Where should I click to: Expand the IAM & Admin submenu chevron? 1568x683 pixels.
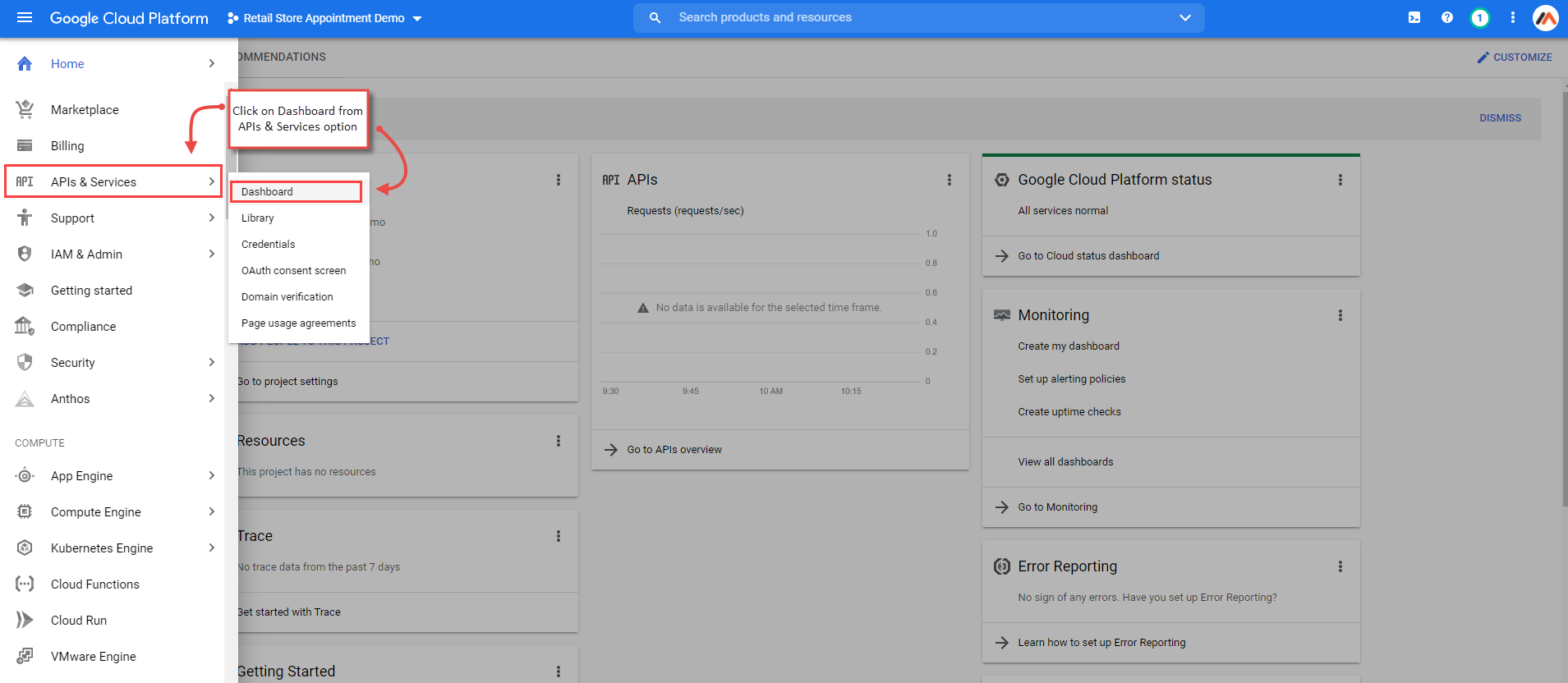point(212,254)
